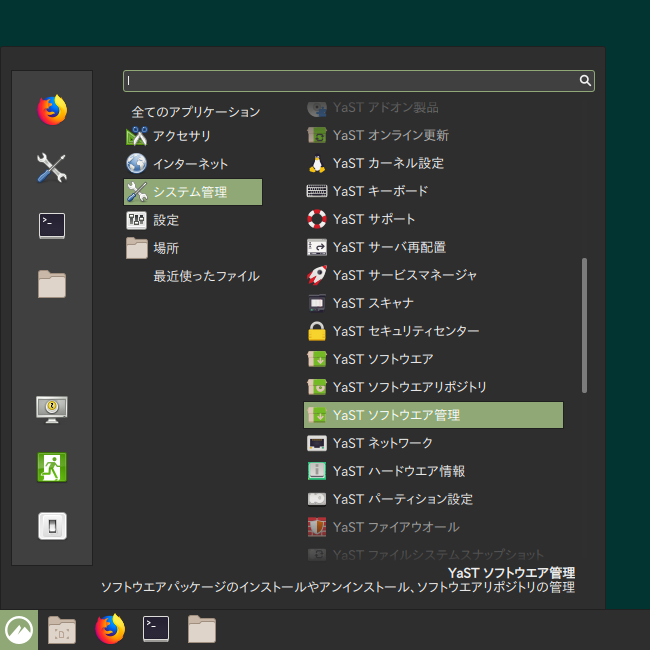Launch YaST ソフトウエア管理
Screen dimensions: 650x650
434,415
